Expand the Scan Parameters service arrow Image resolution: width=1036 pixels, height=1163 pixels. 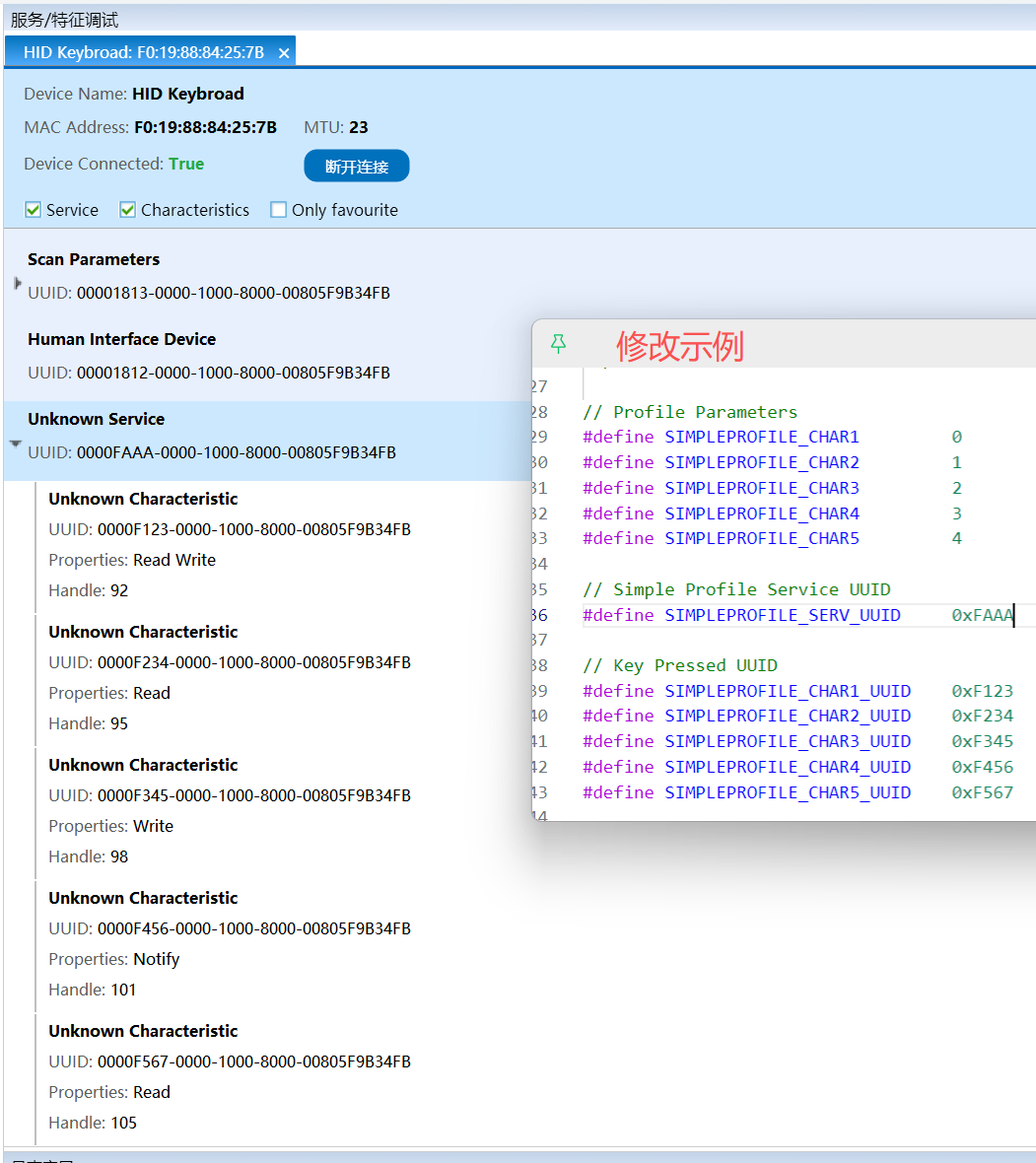(x=17, y=283)
